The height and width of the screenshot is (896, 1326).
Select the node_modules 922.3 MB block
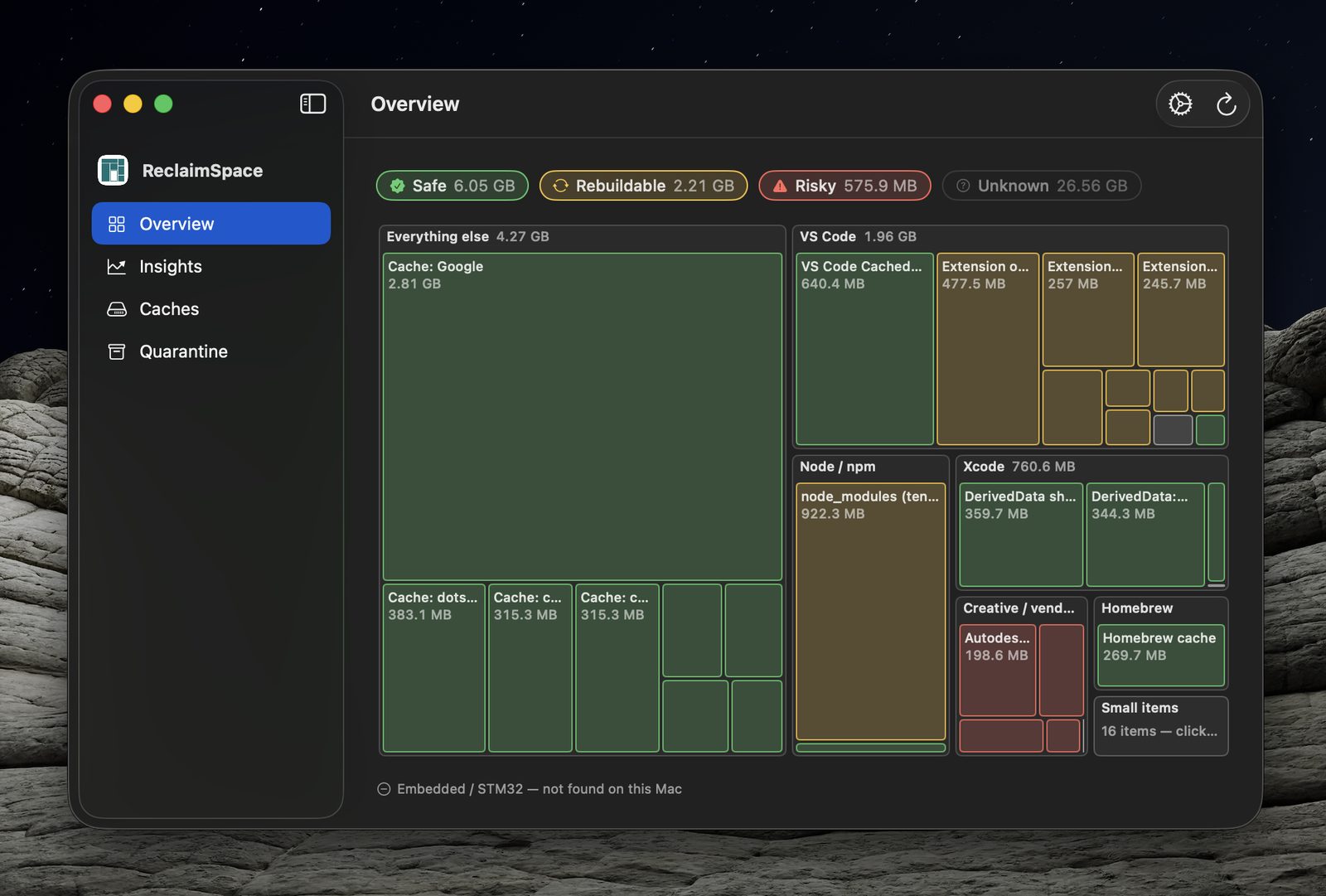click(871, 612)
